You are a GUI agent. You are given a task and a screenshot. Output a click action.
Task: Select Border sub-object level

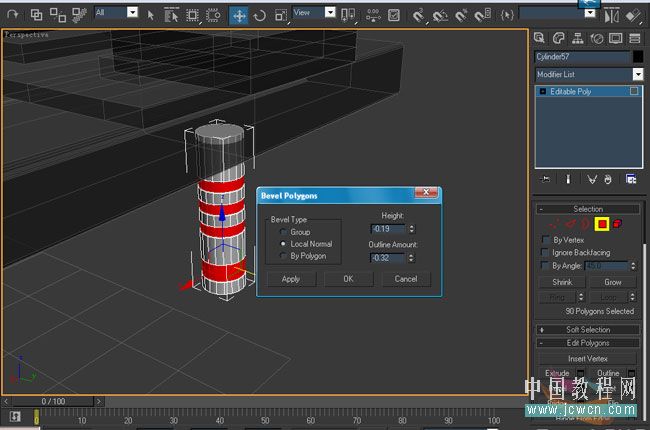[x=585, y=224]
